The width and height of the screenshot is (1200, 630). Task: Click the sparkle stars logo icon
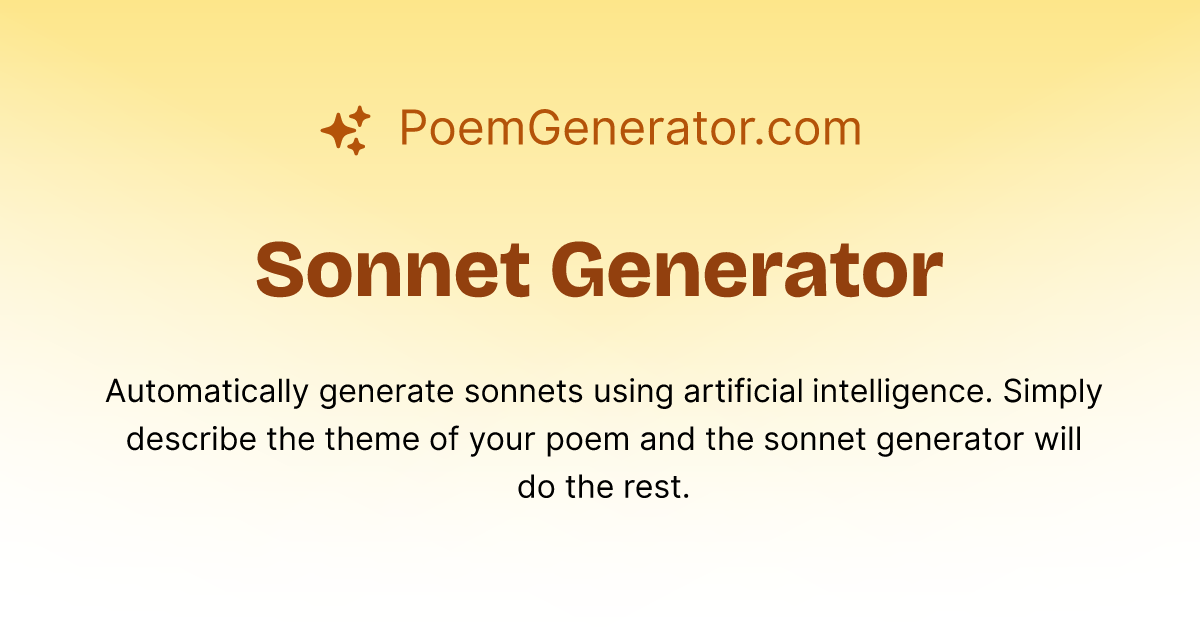(345, 130)
